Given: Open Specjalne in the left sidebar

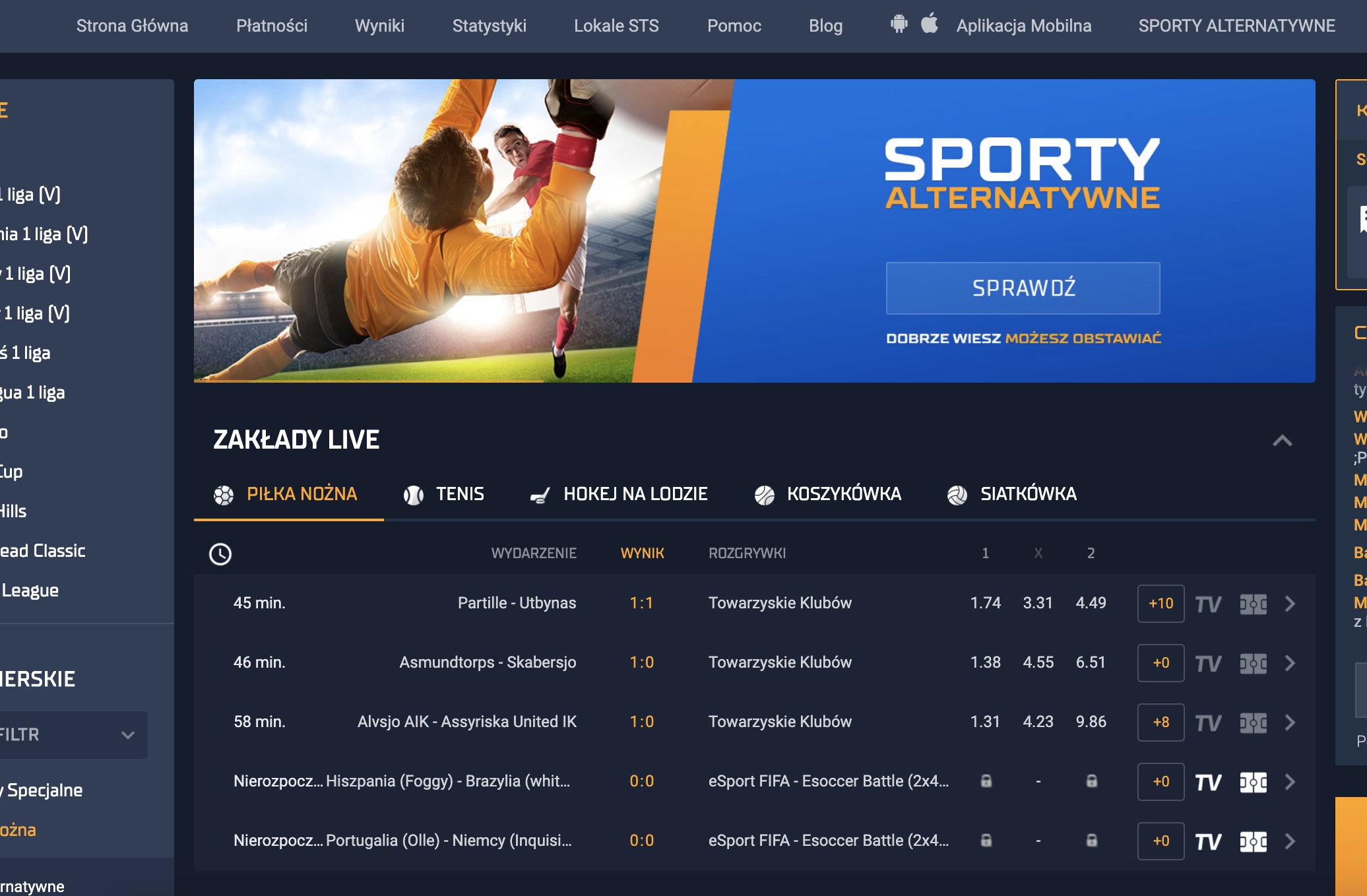Looking at the screenshot, I should click(42, 790).
